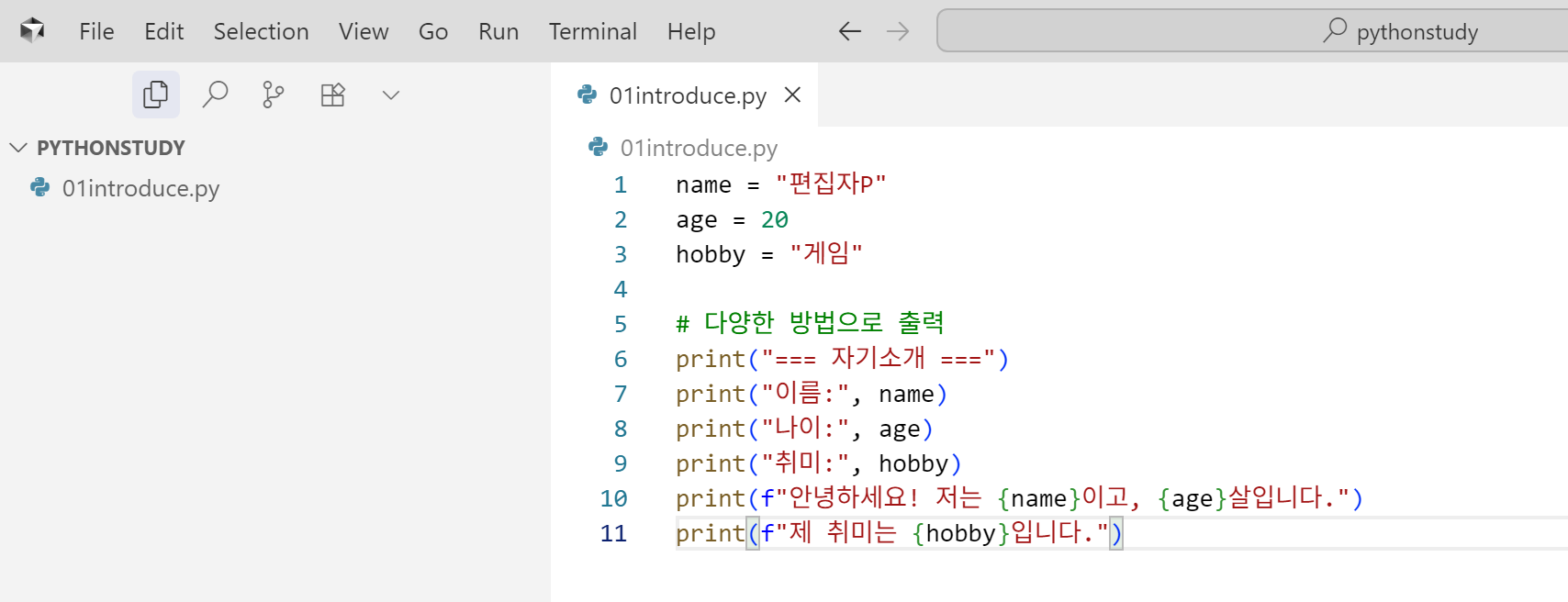Open the Selection menu
Image resolution: width=1568 pixels, height=602 pixels.
262,31
